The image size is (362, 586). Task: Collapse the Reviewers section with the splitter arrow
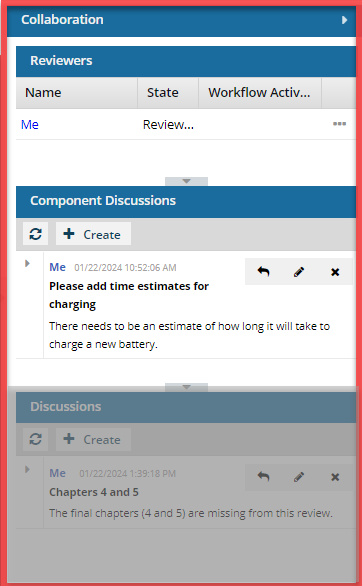(x=186, y=181)
